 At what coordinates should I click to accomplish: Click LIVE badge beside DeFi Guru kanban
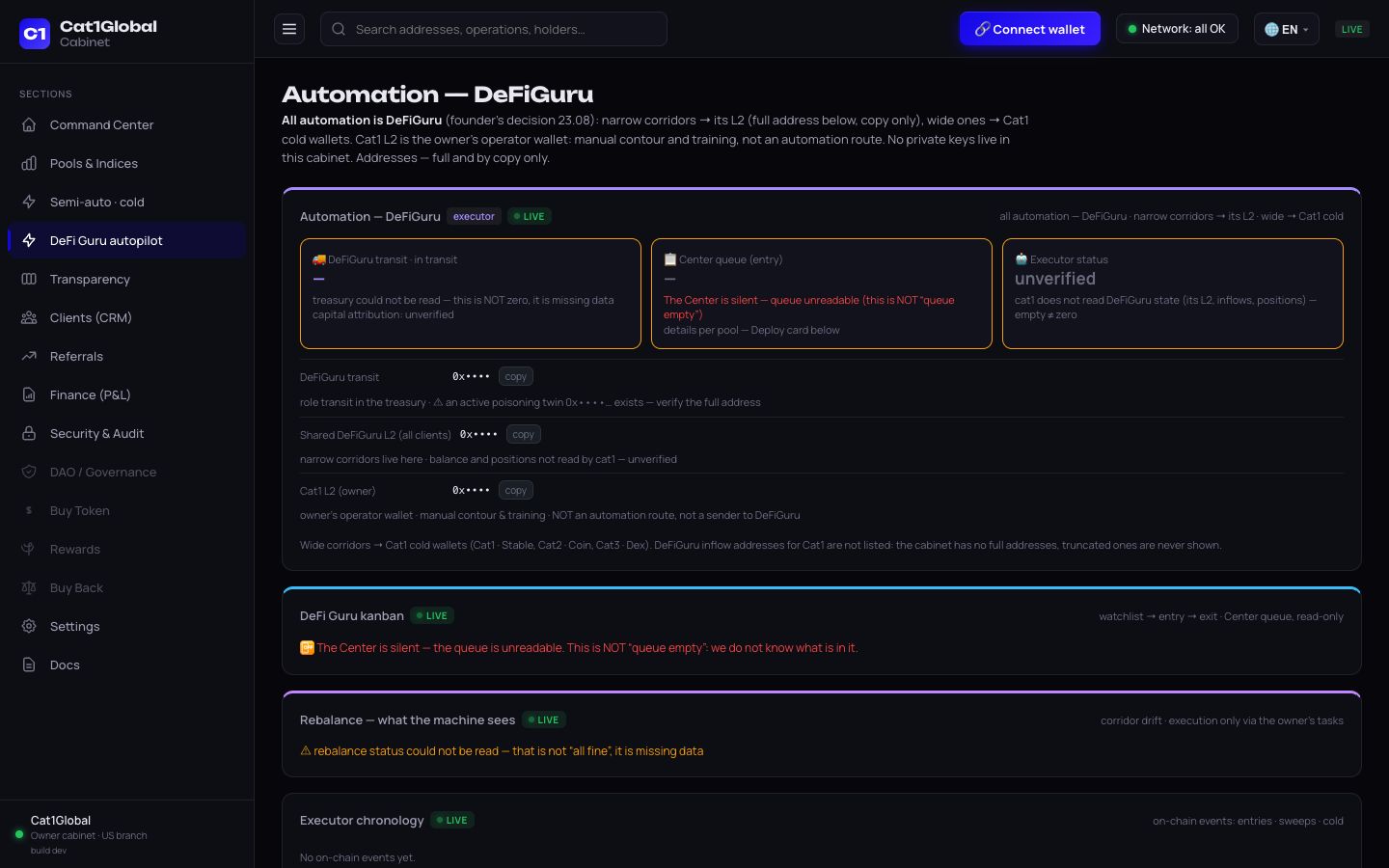432,615
